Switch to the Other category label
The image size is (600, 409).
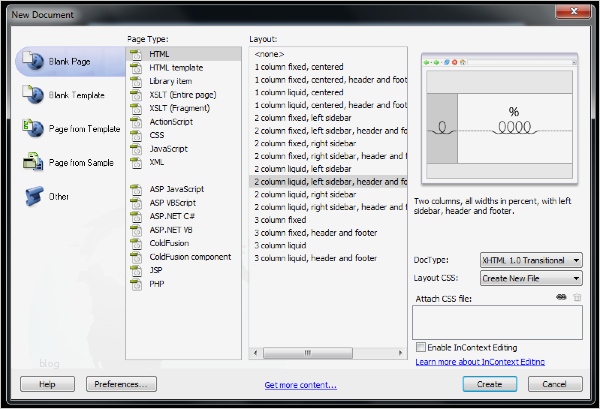(59, 196)
